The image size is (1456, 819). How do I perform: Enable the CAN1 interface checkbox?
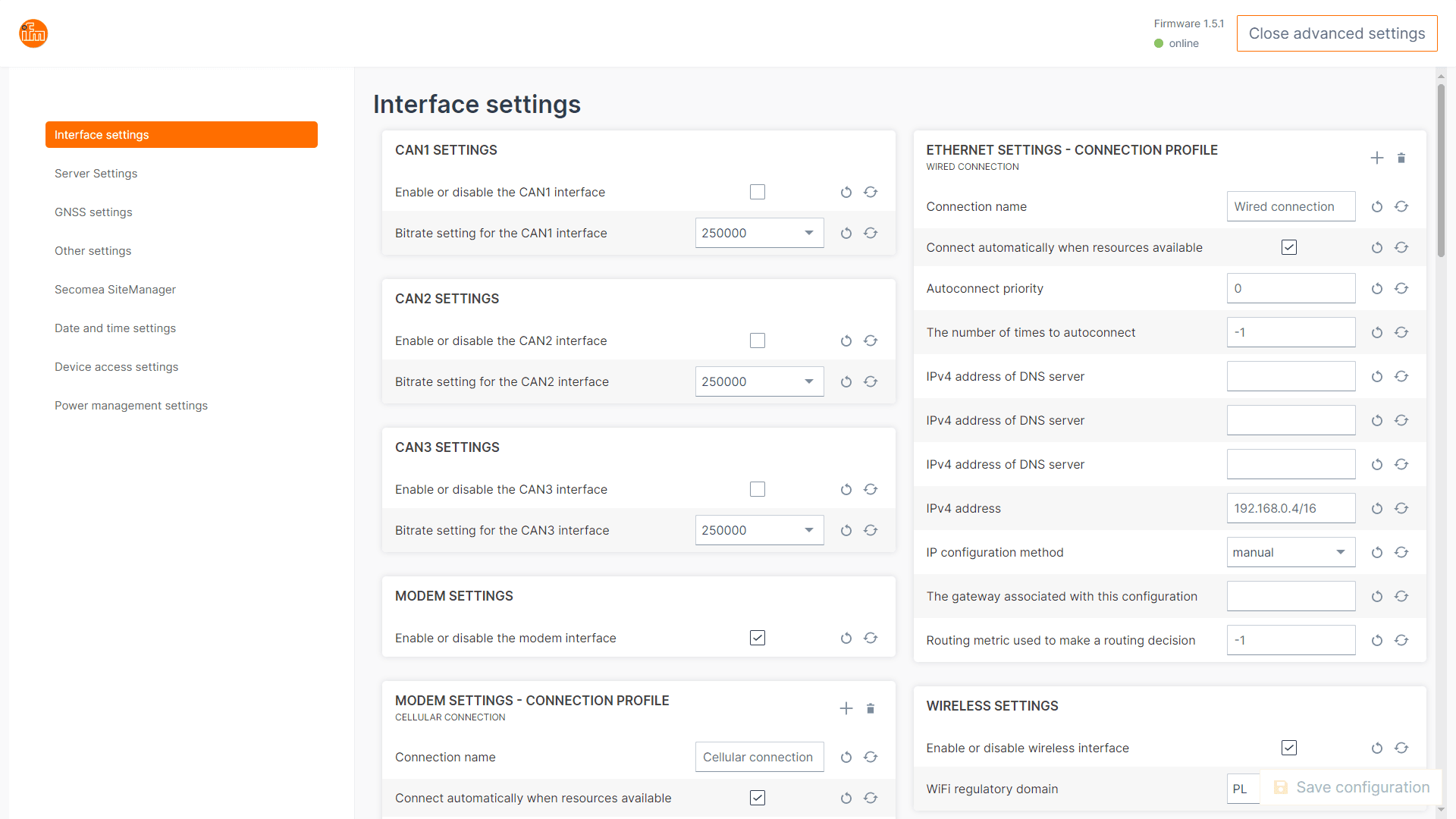point(758,193)
